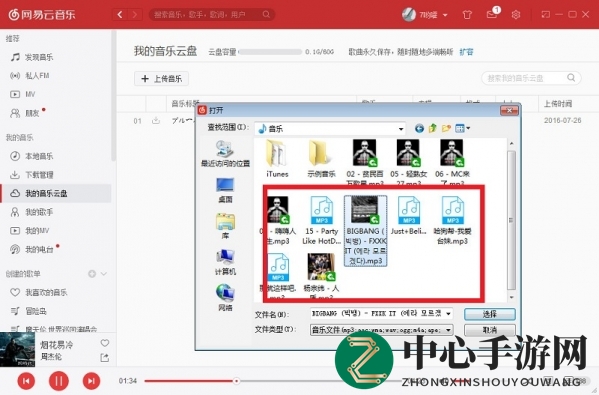Screen dimensions: 599x395
Task: Add a new playlist with plus icon
Action: coord(92,274)
